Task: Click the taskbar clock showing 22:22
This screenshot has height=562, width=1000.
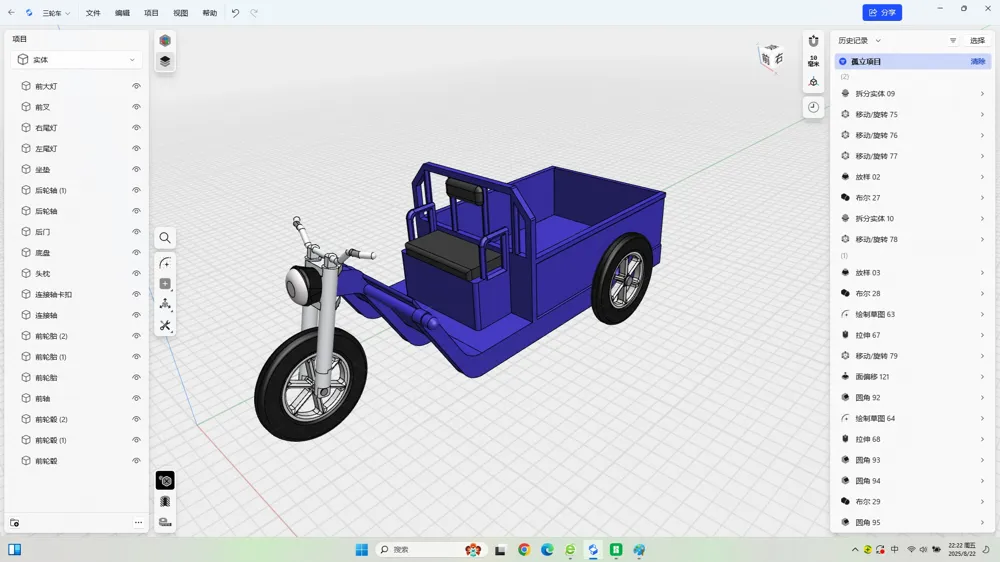Action: pyautogui.click(x=962, y=549)
